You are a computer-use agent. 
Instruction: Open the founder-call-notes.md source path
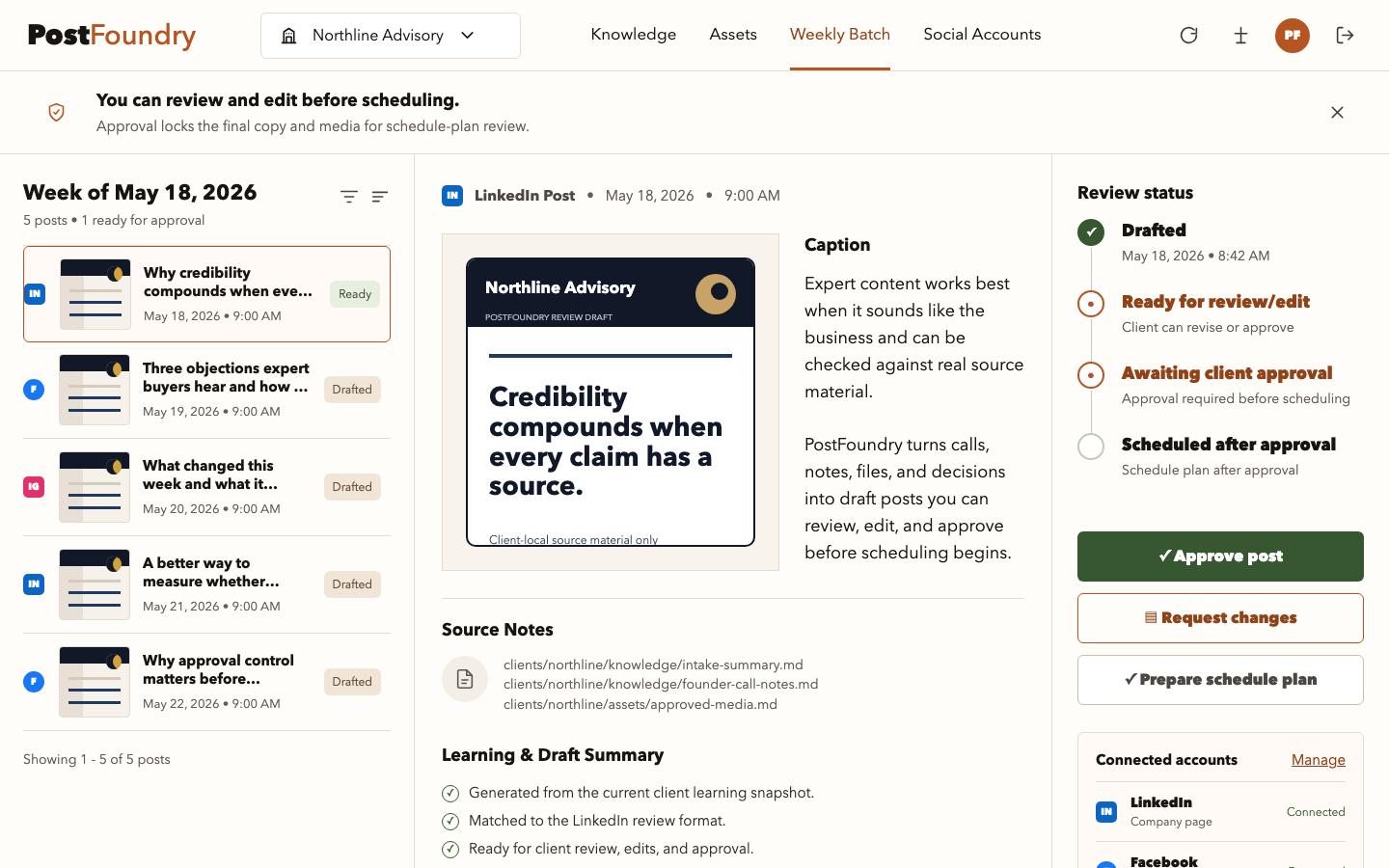661,684
